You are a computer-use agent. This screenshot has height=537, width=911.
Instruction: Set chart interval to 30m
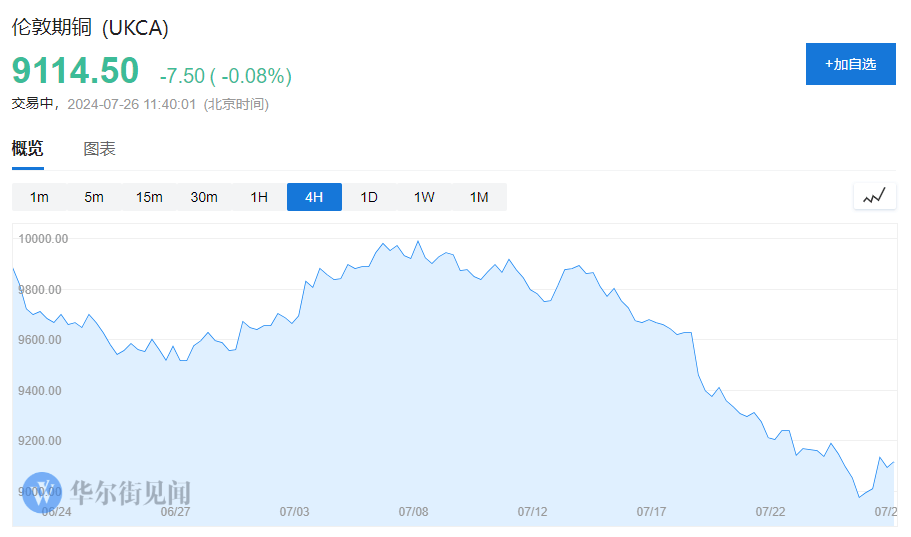tap(204, 197)
